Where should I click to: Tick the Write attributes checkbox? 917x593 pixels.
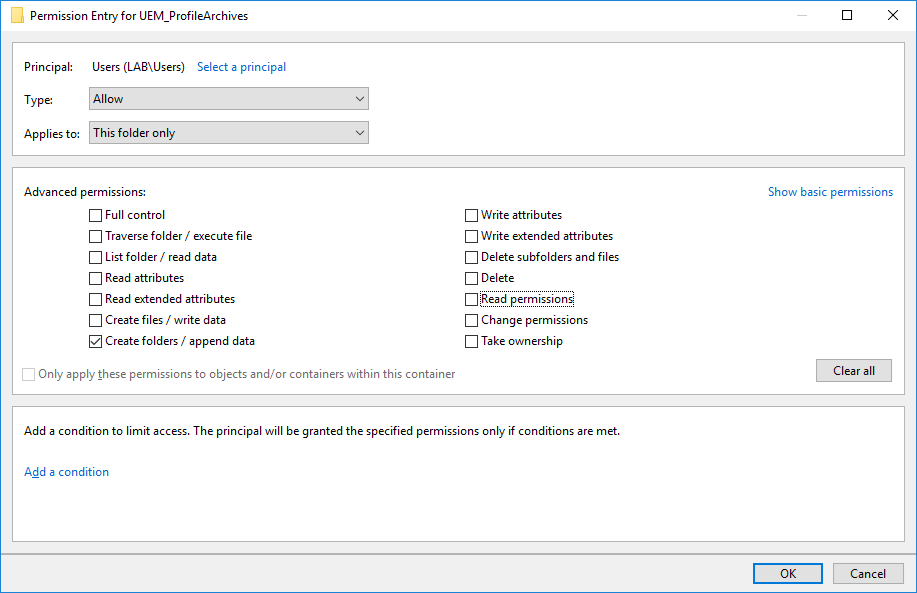(x=472, y=215)
